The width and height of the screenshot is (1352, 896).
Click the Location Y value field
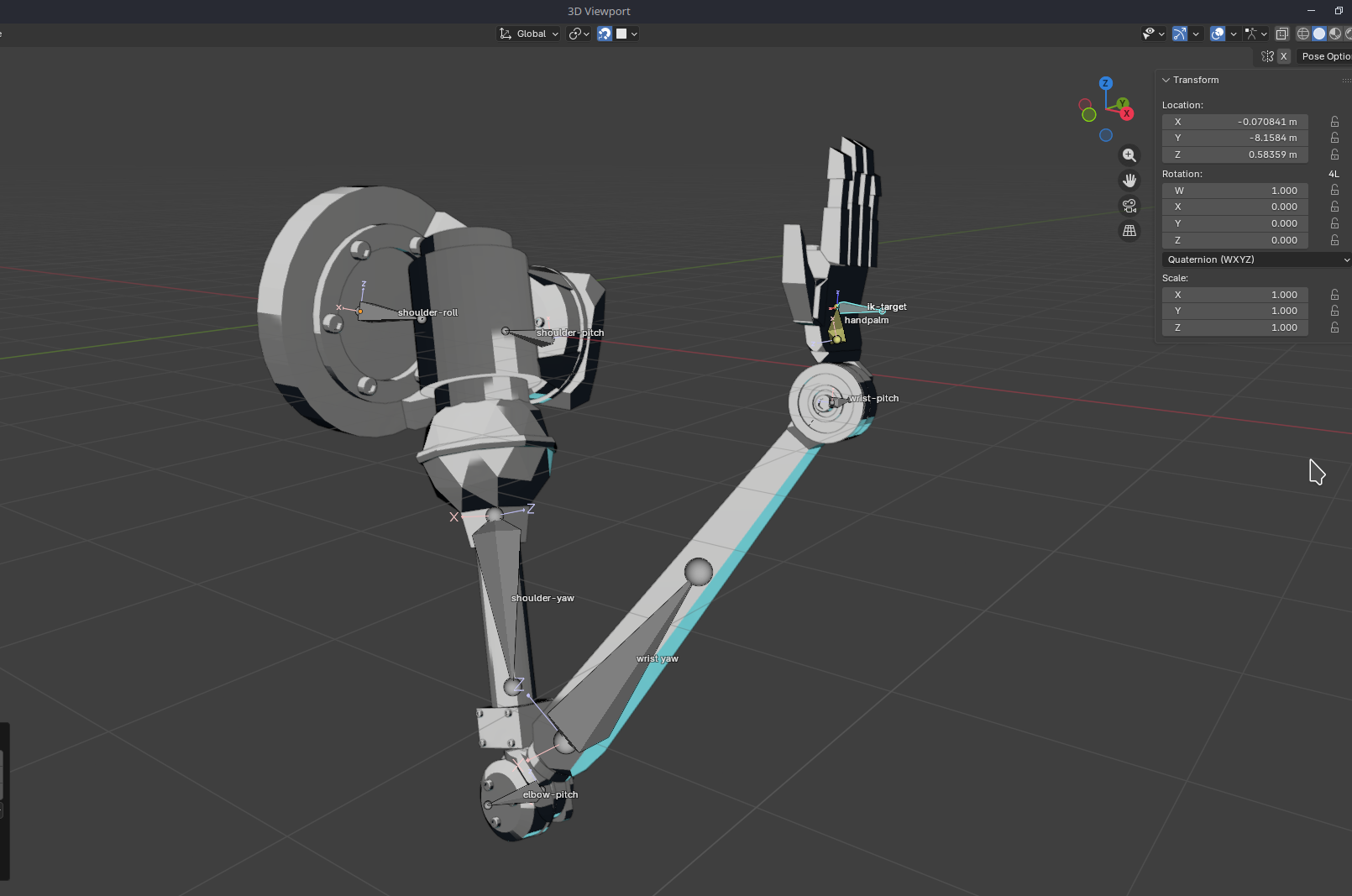[x=1234, y=138]
